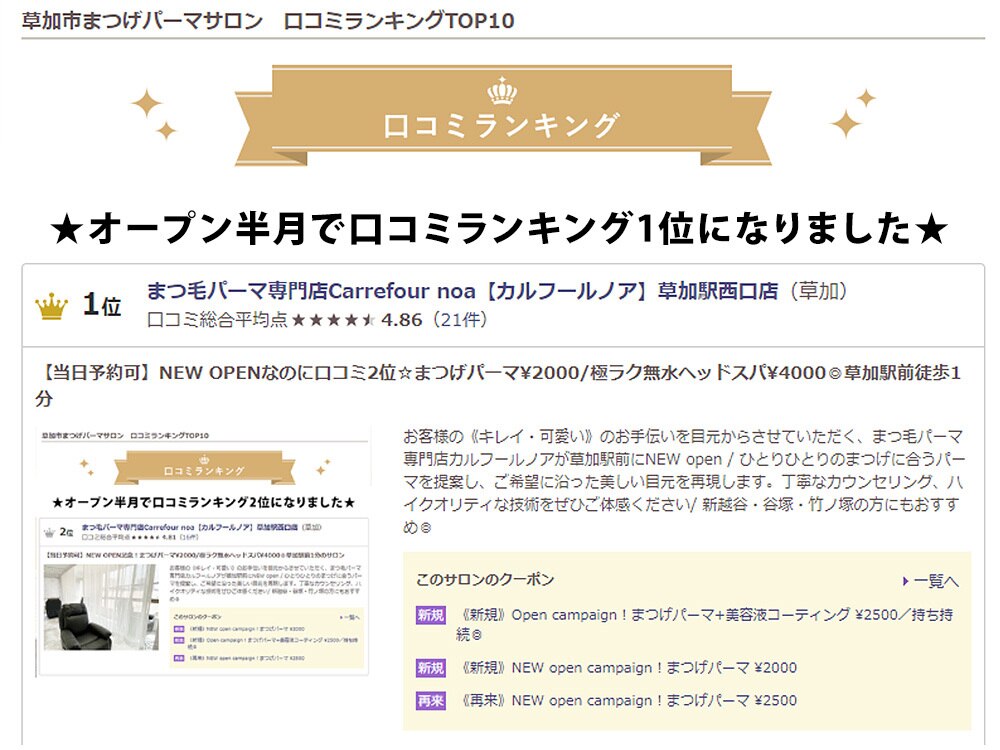This screenshot has height=750, width=1000.
Task: Select the 再来 NEW open campaign ¥2500 coupon
Action: (x=629, y=700)
